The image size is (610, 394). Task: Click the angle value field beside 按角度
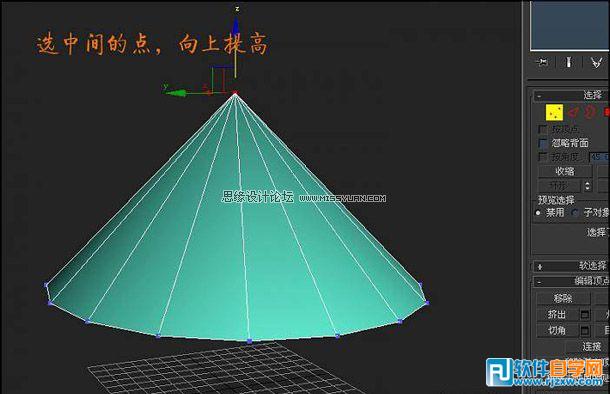click(x=599, y=157)
